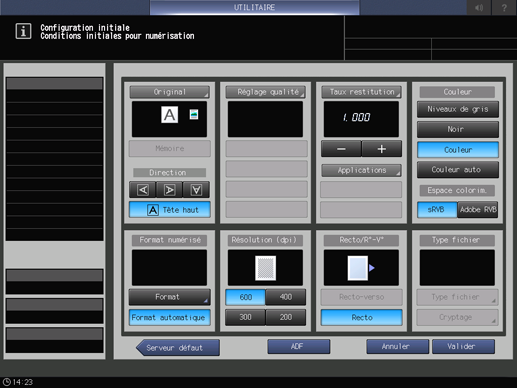Viewport: 517px width, 388px height.
Task: Select Noir color mode
Action: pyautogui.click(x=458, y=129)
